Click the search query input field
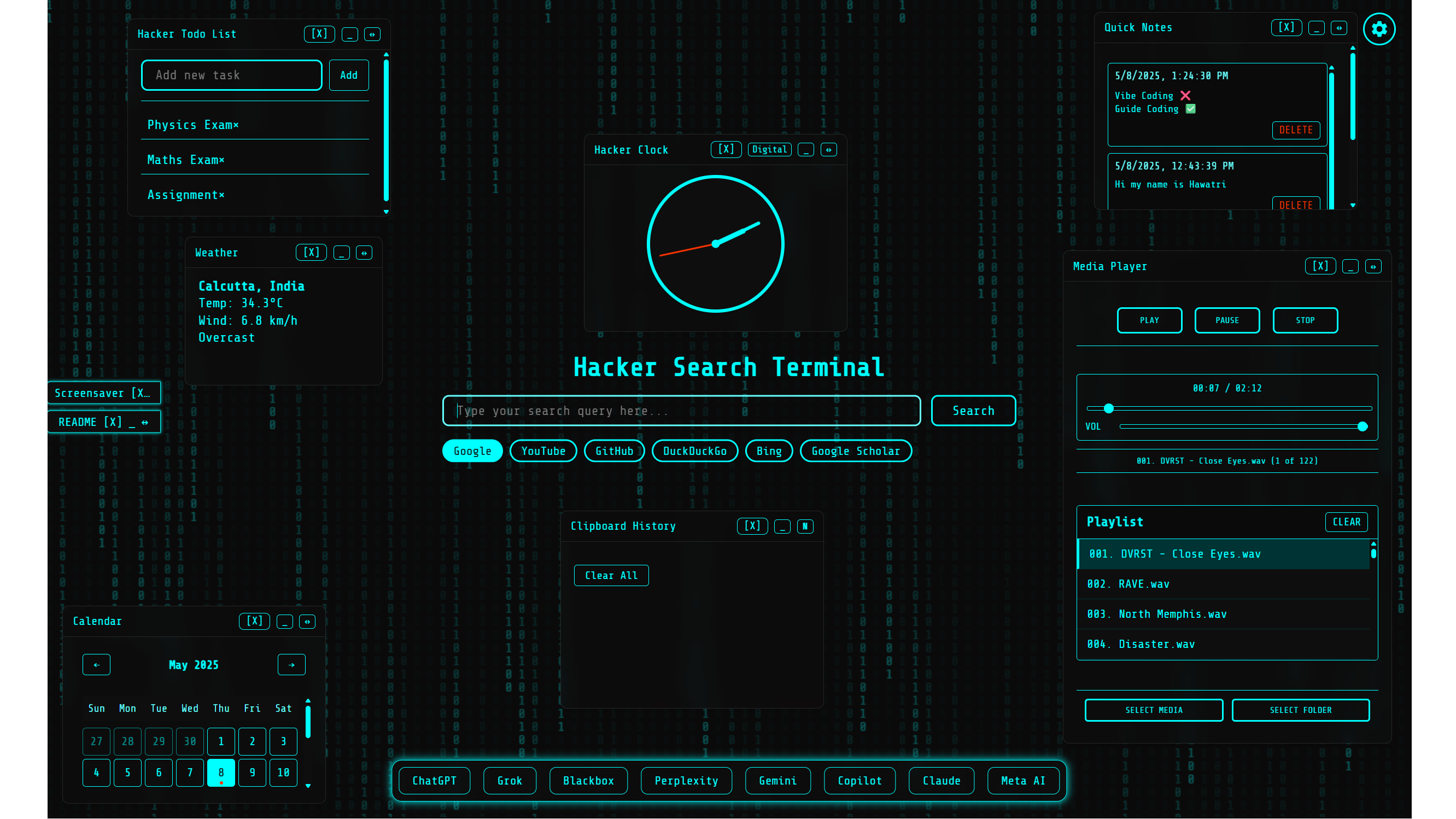This screenshot has height=819, width=1456. tap(682, 411)
